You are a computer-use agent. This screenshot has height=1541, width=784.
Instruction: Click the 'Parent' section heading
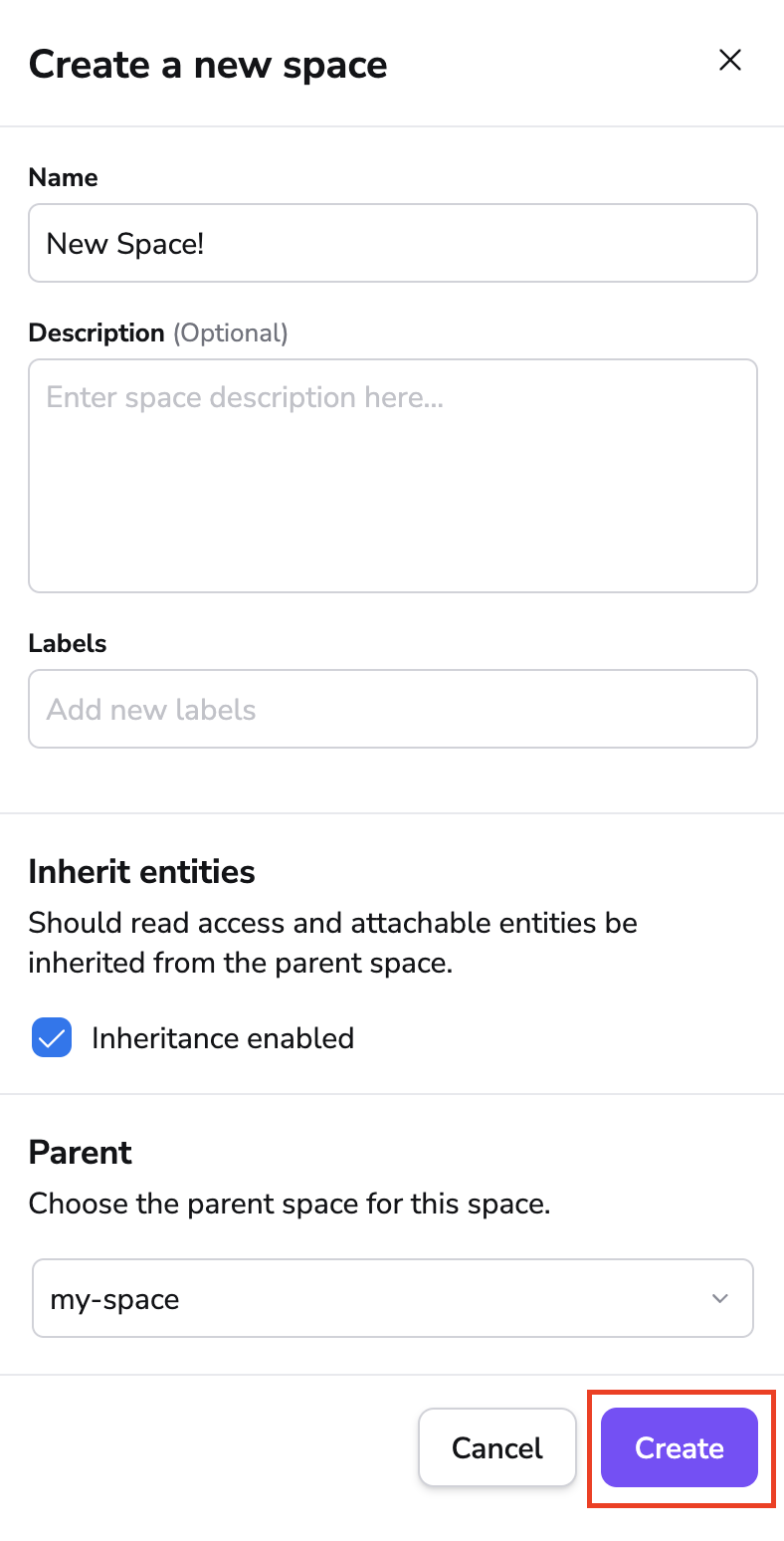[81, 1153]
